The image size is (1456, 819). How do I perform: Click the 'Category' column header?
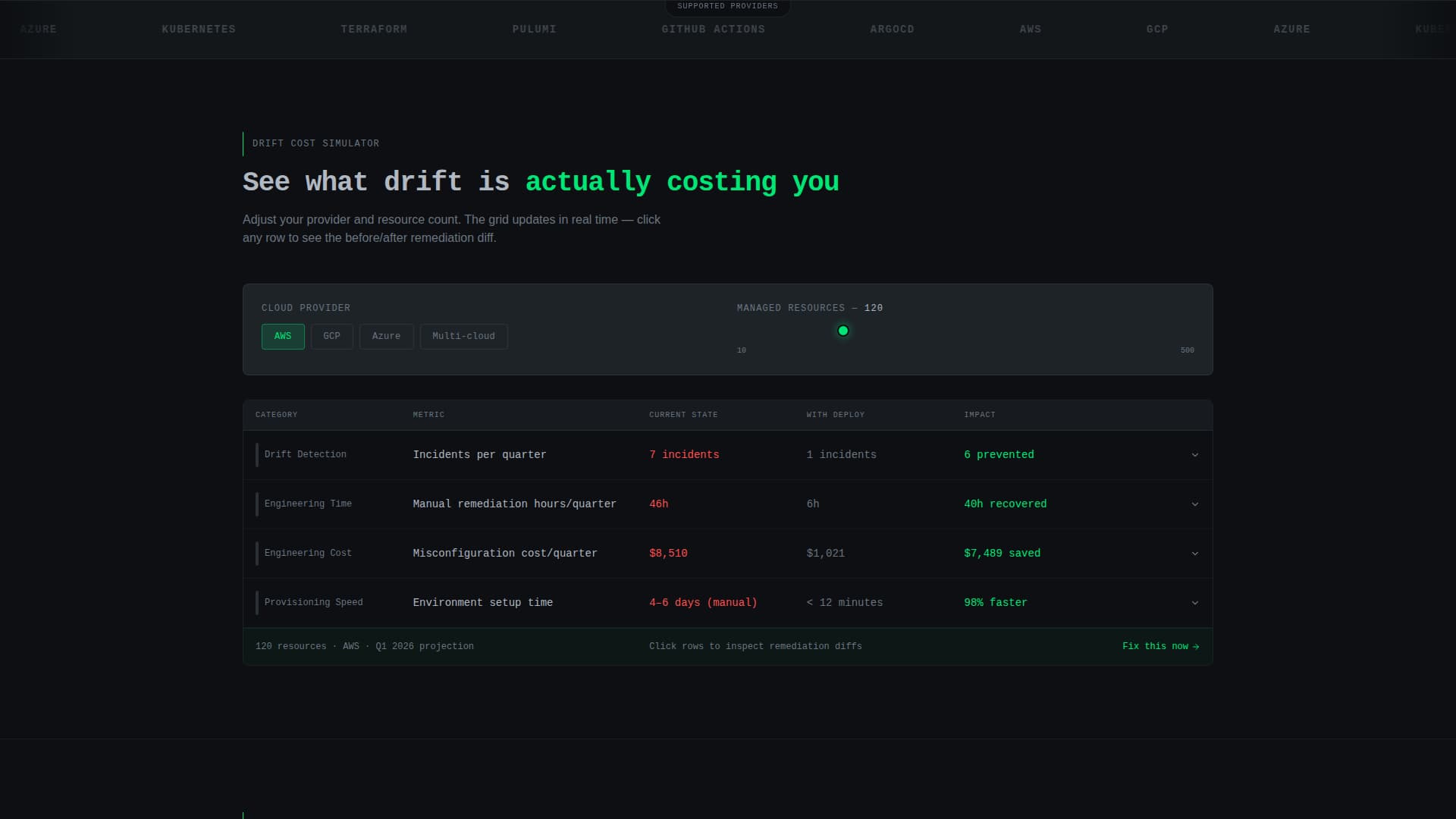tap(276, 415)
